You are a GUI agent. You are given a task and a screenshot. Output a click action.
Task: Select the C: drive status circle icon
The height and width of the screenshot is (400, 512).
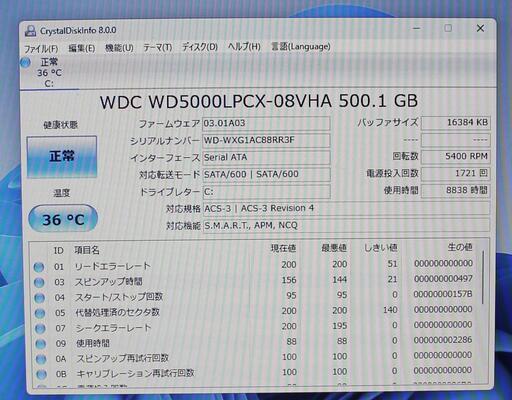tap(25, 62)
